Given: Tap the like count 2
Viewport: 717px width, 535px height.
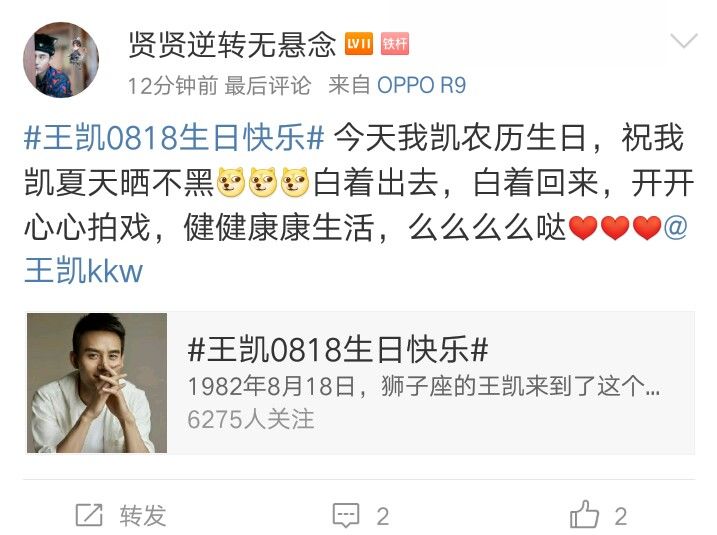Looking at the screenshot, I should pos(621,516).
